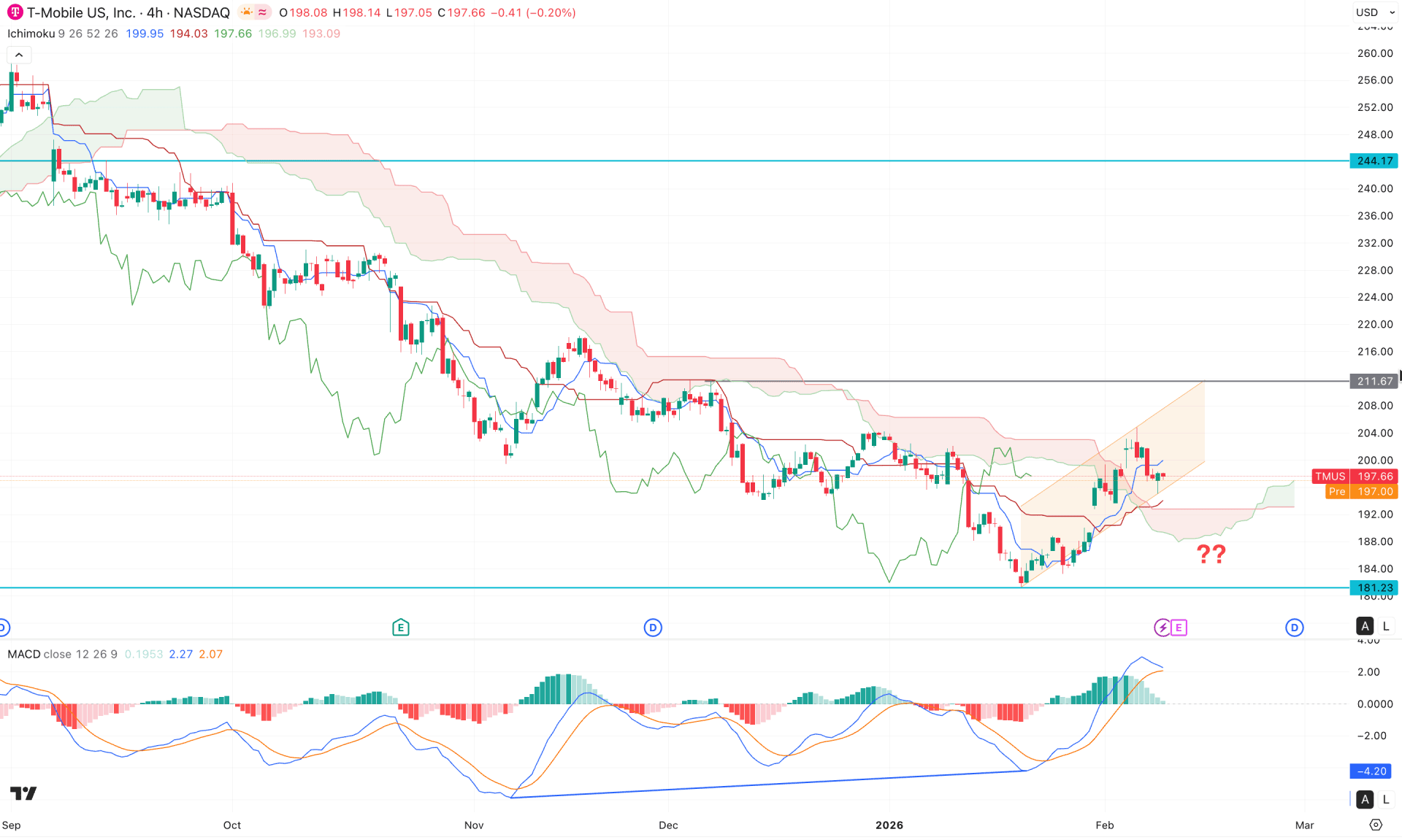Click the D dividend marker under December

[x=652, y=627]
